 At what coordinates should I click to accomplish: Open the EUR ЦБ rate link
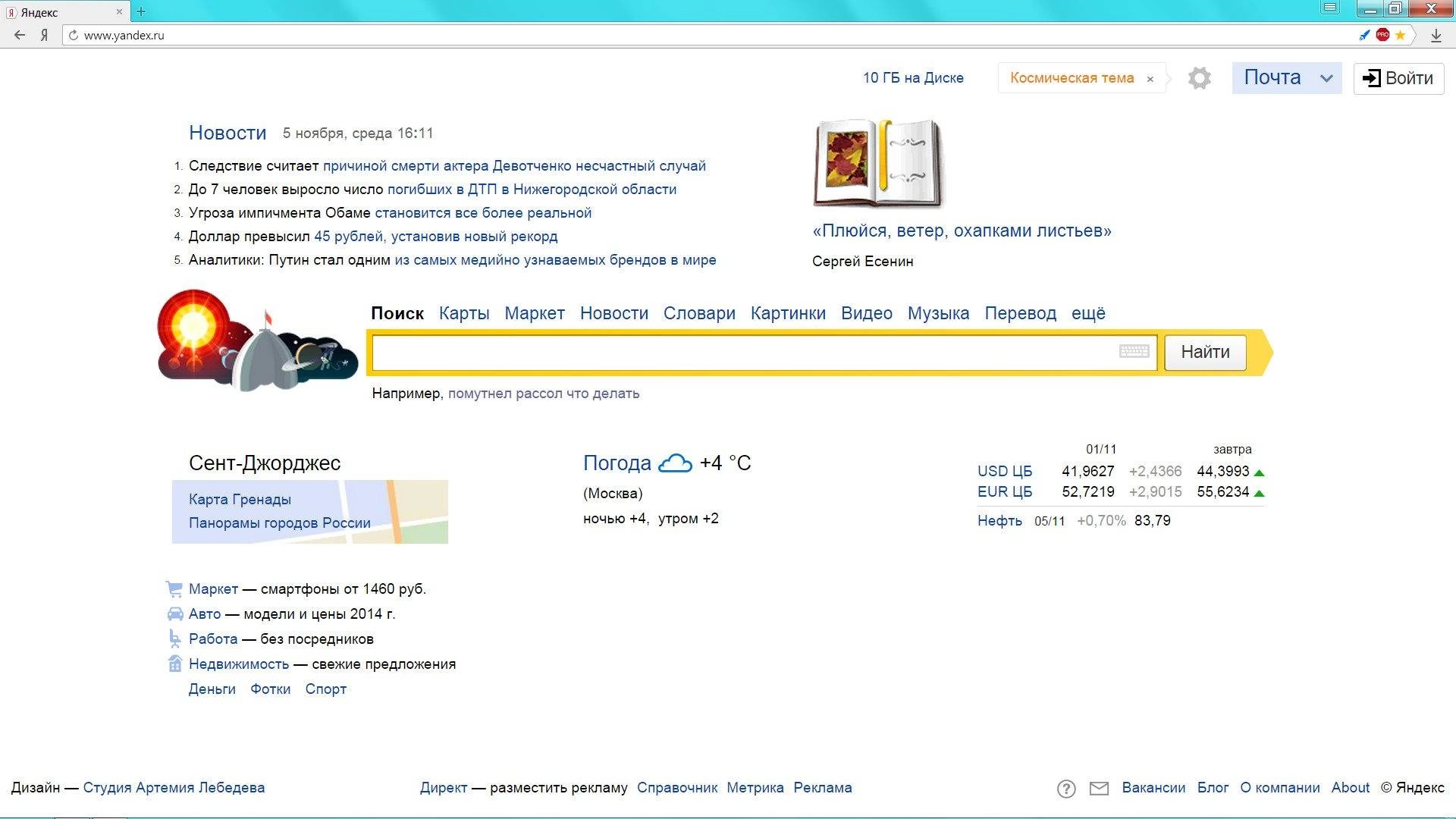1005,492
